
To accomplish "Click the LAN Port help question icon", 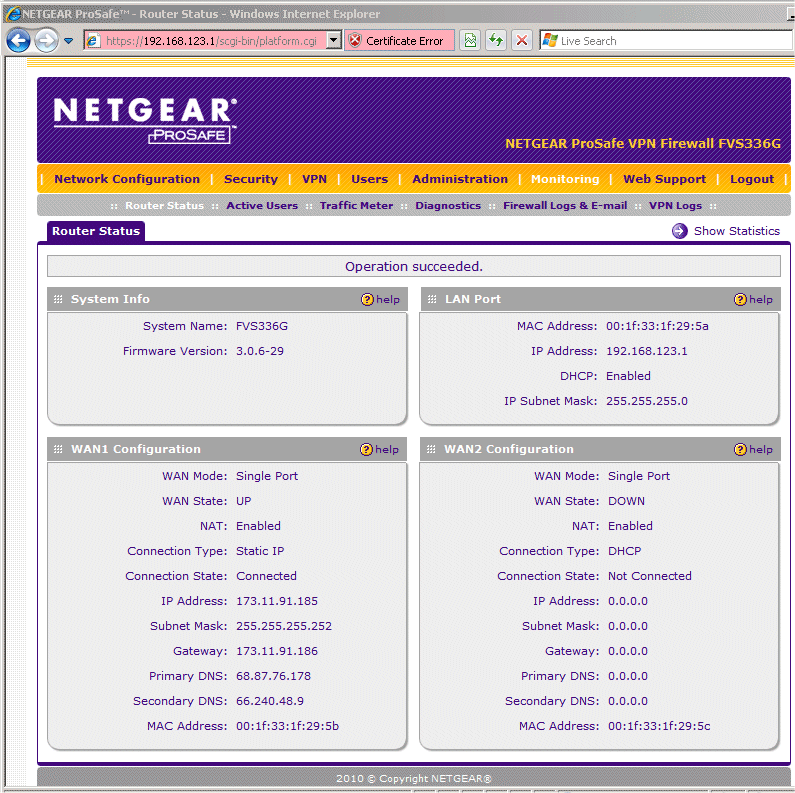I will tap(740, 299).
